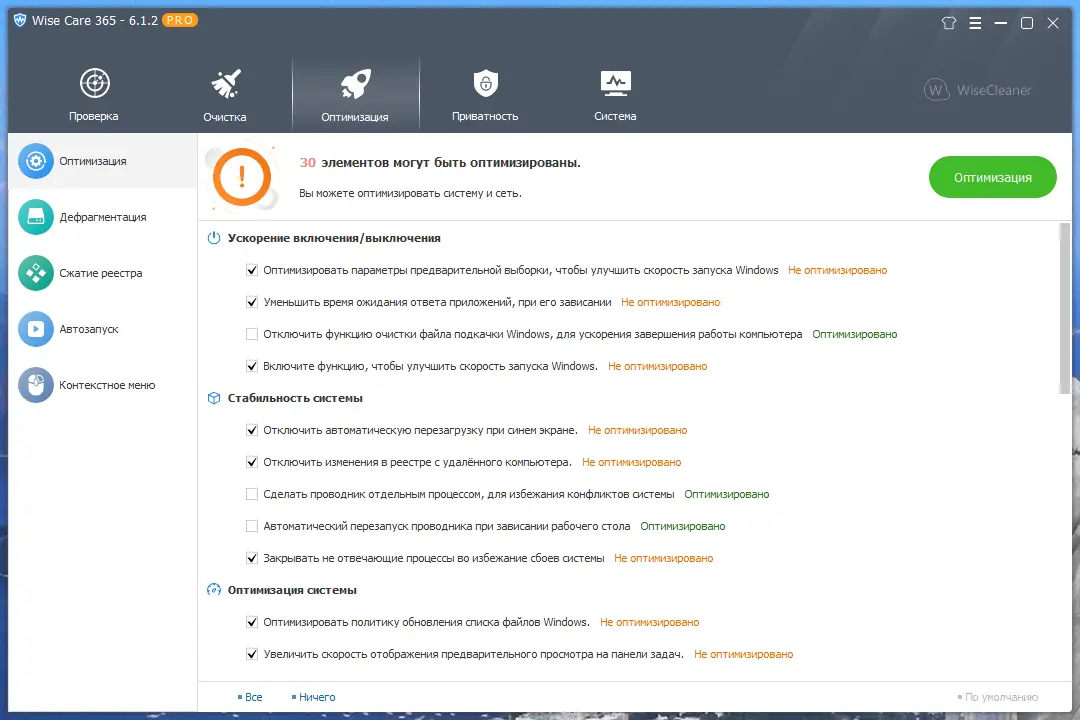This screenshot has height=720, width=1080.
Task: Click the PRO badge in the title
Action: click(x=180, y=20)
